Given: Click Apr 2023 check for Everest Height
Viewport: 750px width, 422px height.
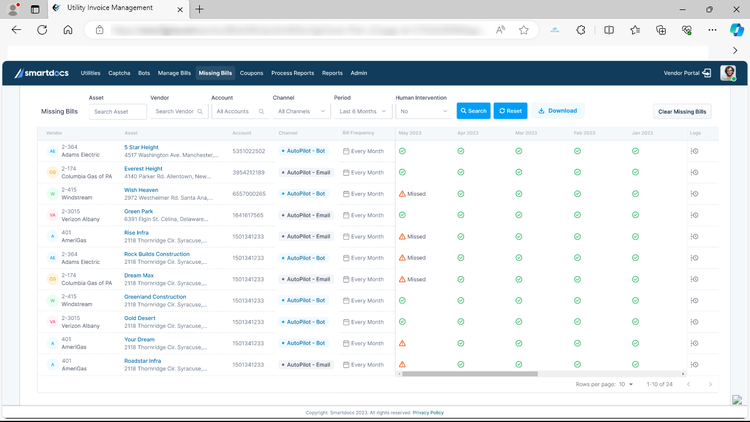Looking at the screenshot, I should (x=461, y=172).
